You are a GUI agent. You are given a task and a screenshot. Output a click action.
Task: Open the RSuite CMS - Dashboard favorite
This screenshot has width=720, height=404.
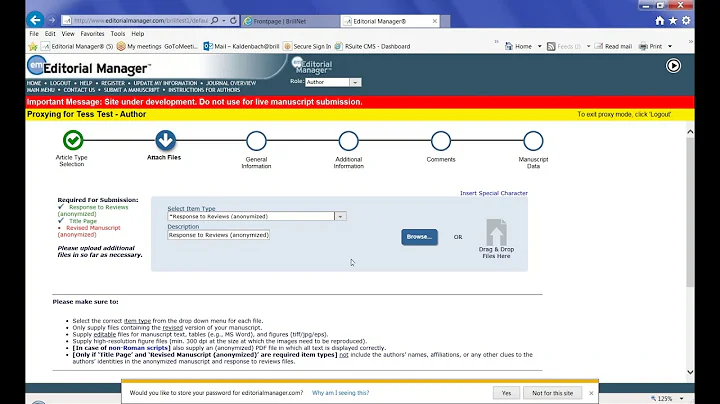[372, 46]
